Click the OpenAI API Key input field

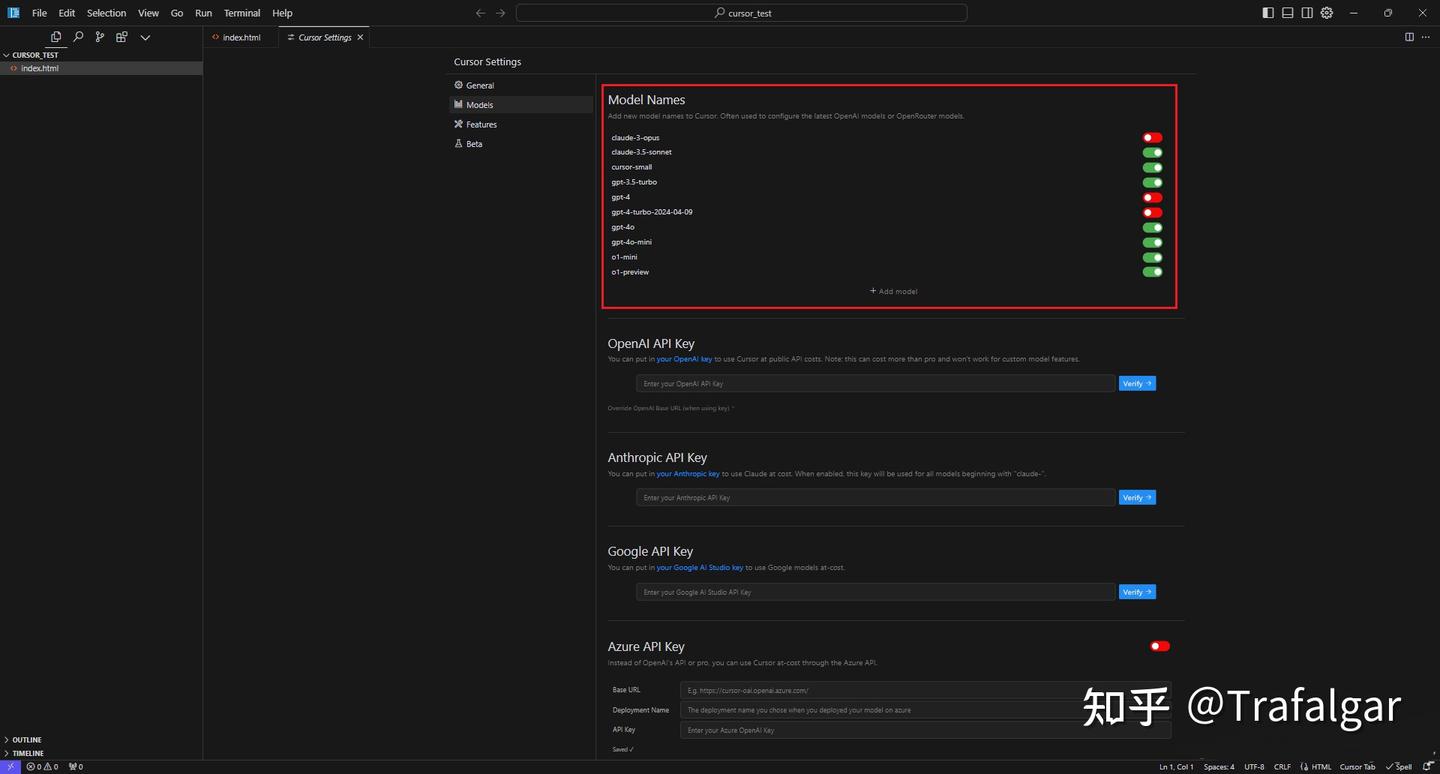875,384
